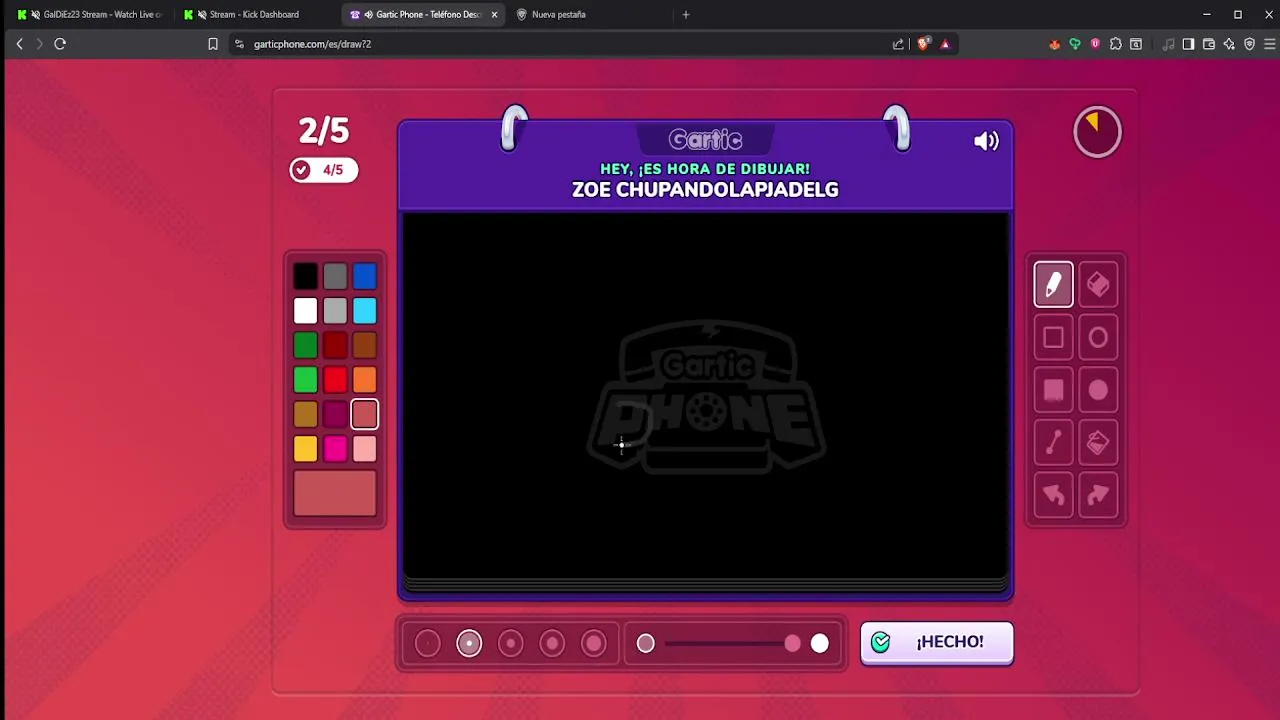Screen dimensions: 1280x720
Task: Activate the paint bucket fill tool
Action: tap(1098, 443)
